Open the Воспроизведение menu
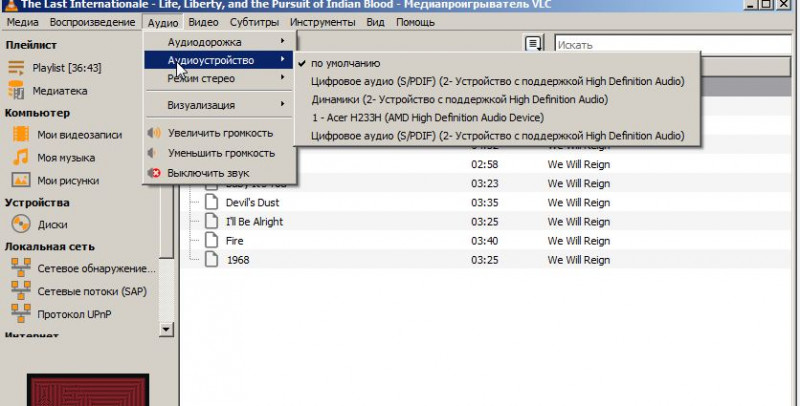The width and height of the screenshot is (800, 406). pyautogui.click(x=92, y=22)
